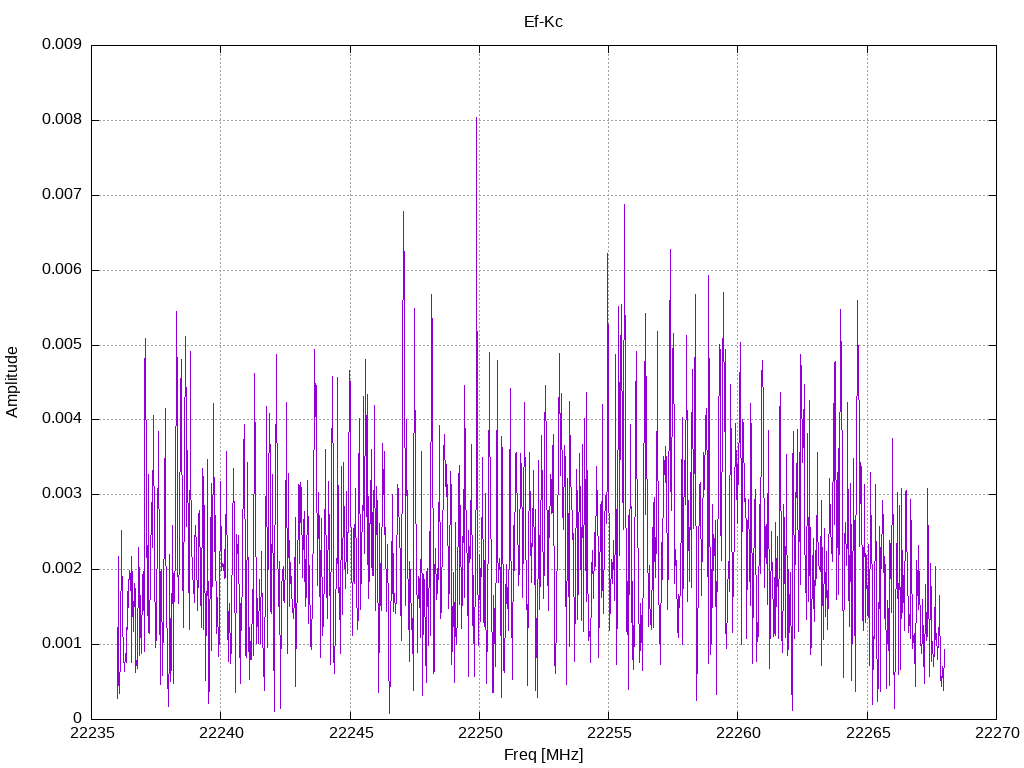Click the y-axis tick label 0.008
The image size is (1024, 768).
pos(61,120)
